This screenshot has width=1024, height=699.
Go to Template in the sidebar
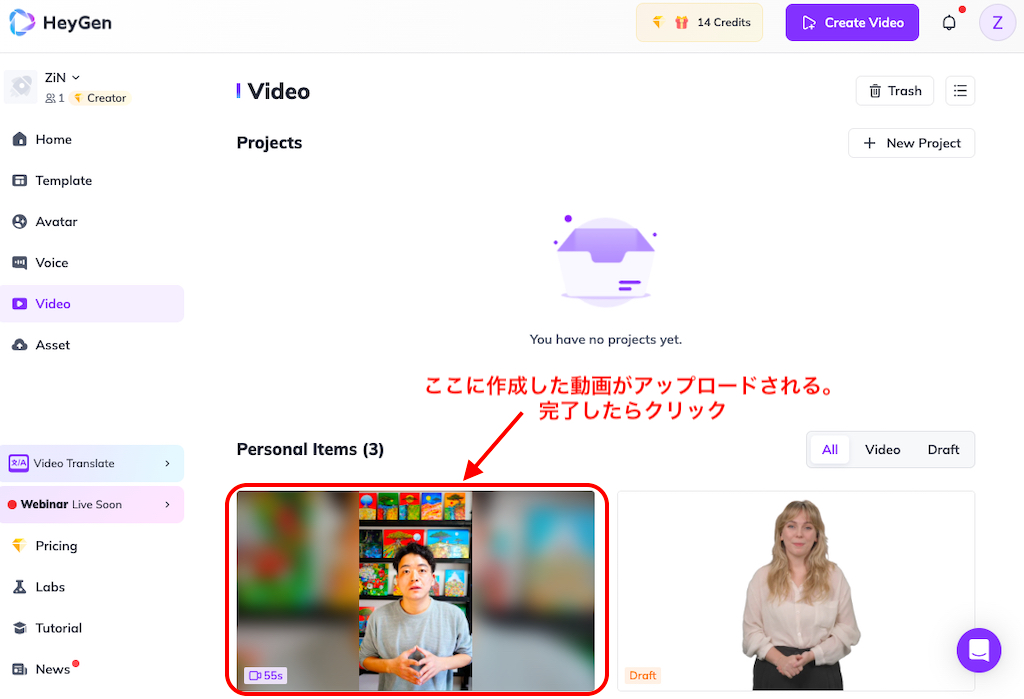[64, 181]
